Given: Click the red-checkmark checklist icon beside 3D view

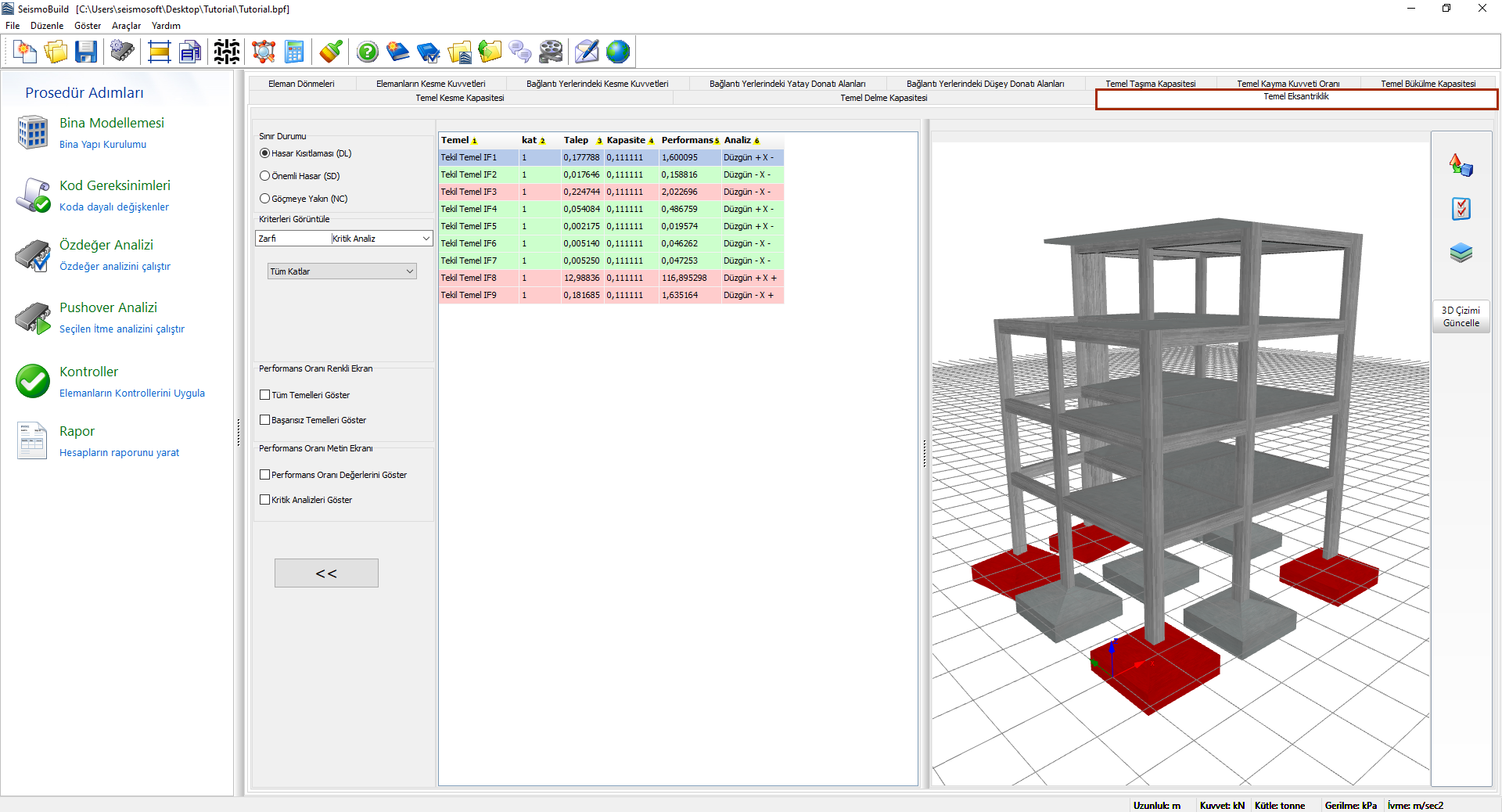Looking at the screenshot, I should 1461,209.
